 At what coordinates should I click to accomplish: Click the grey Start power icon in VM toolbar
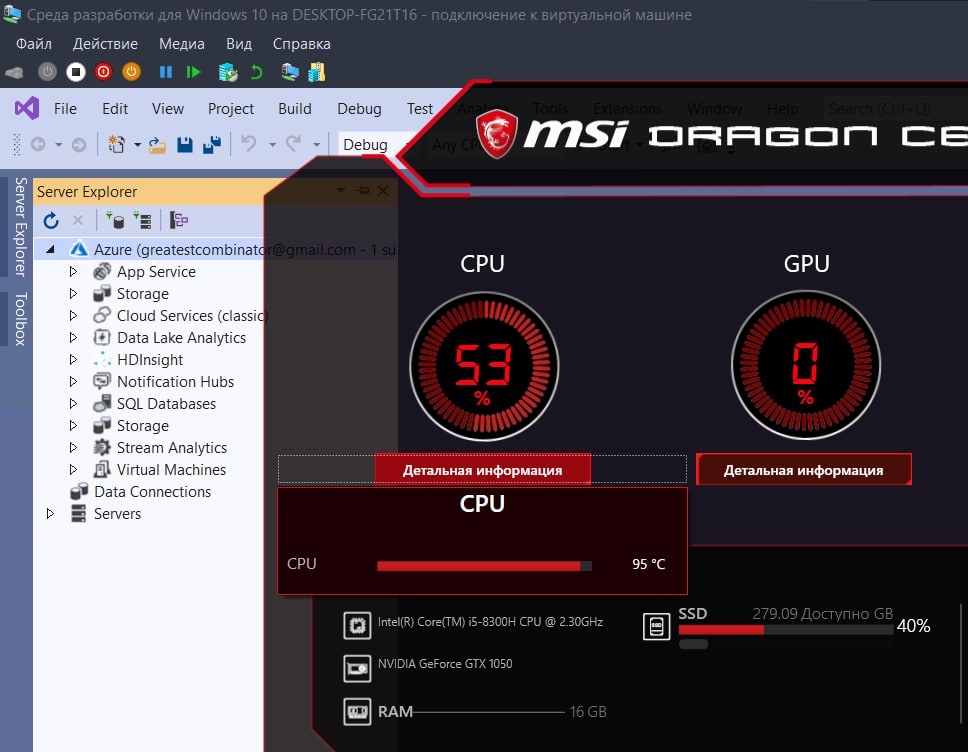pyautogui.click(x=48, y=72)
